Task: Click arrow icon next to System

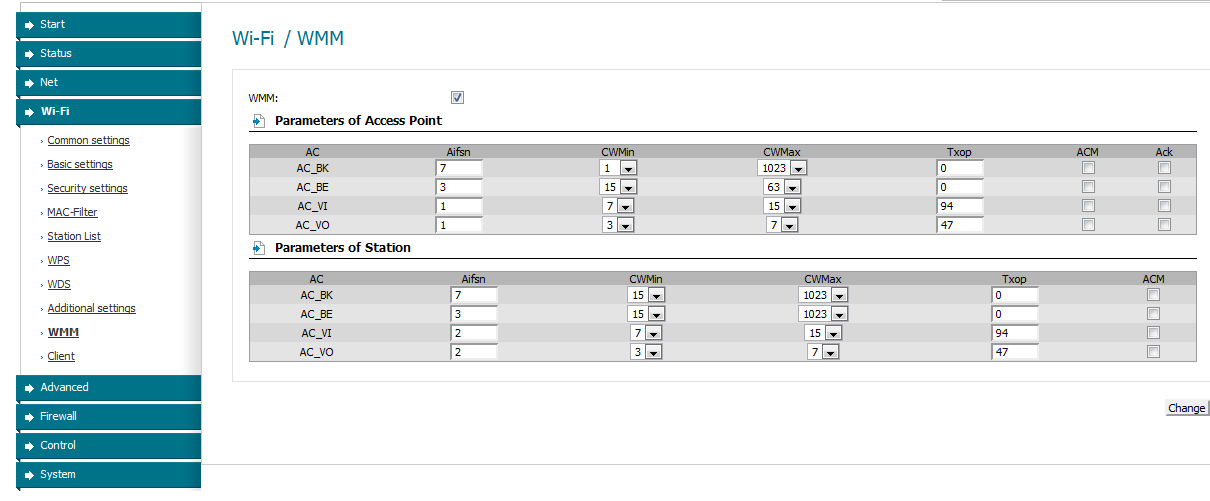Action: [29, 474]
